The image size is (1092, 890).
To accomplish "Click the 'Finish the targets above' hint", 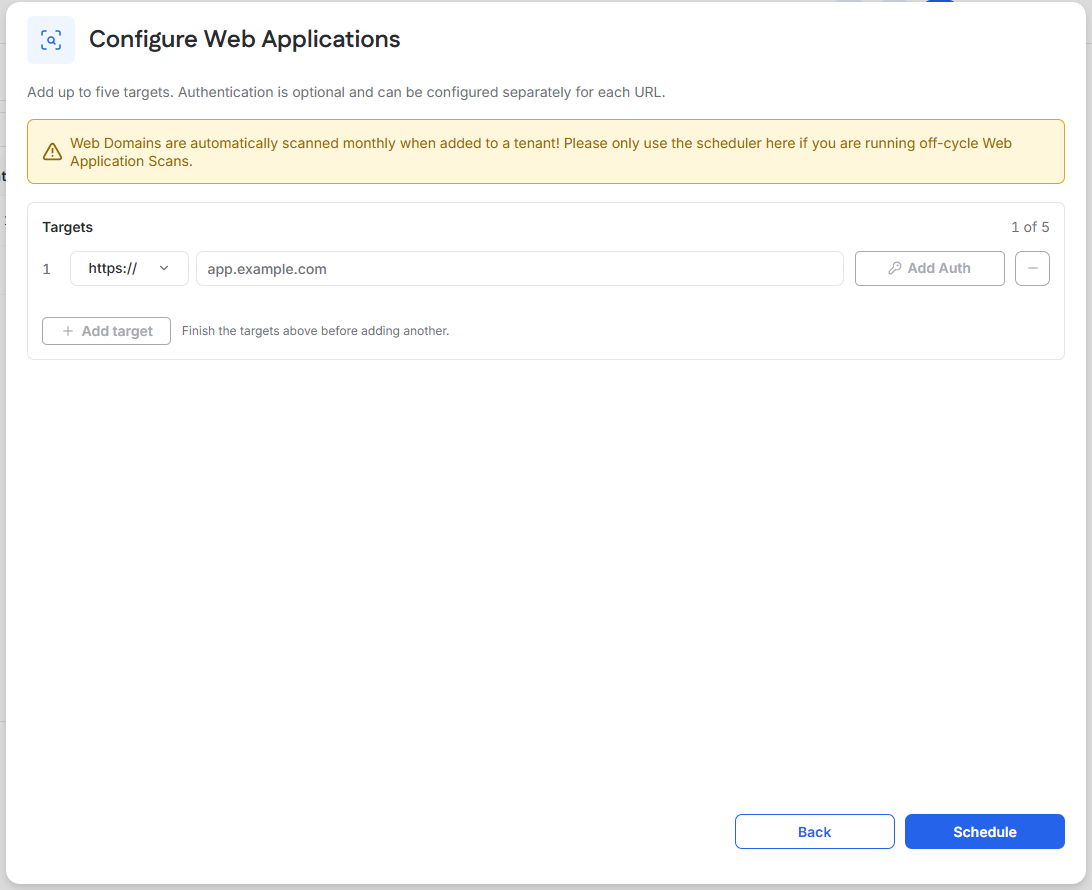I will point(315,331).
